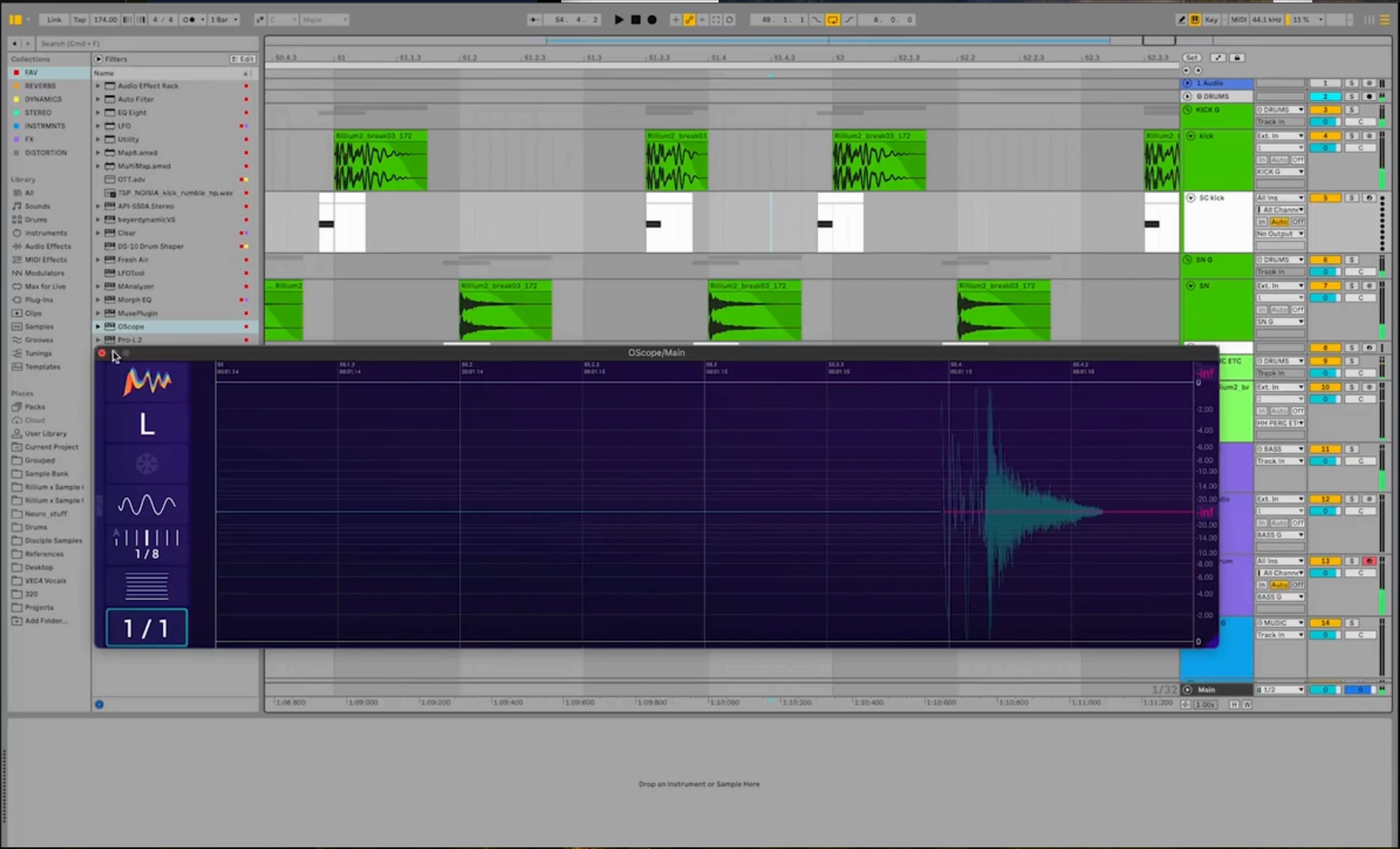This screenshot has width=1400, height=849.
Task: Open the KICK G track's DRUMS output dropdown
Action: [1280, 110]
